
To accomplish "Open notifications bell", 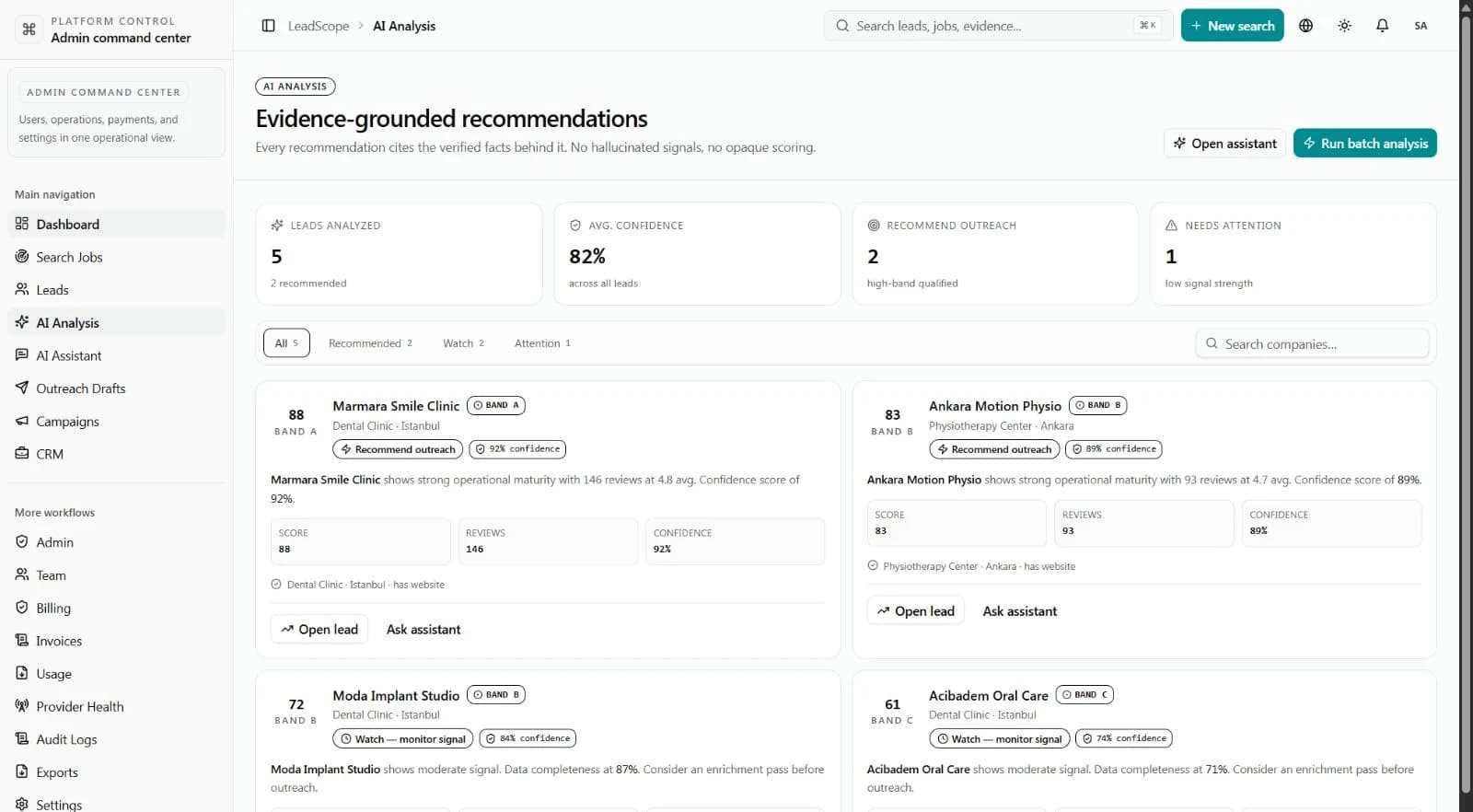I will tap(1382, 26).
